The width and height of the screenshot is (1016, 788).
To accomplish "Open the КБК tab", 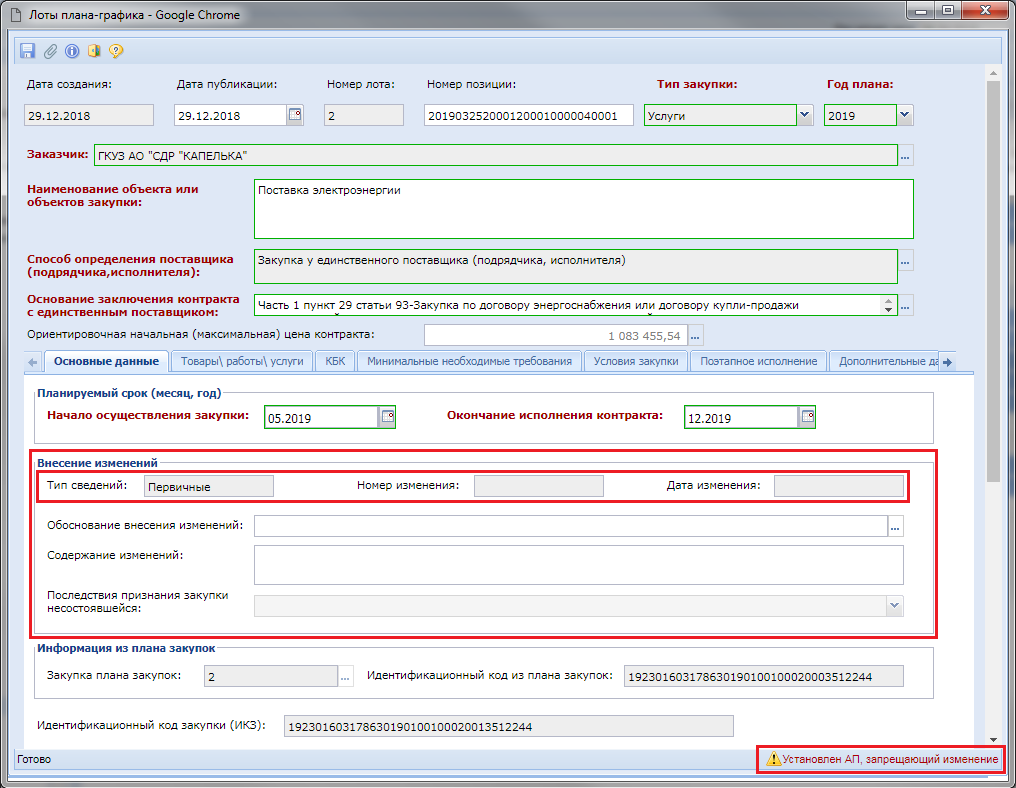I will pos(334,362).
